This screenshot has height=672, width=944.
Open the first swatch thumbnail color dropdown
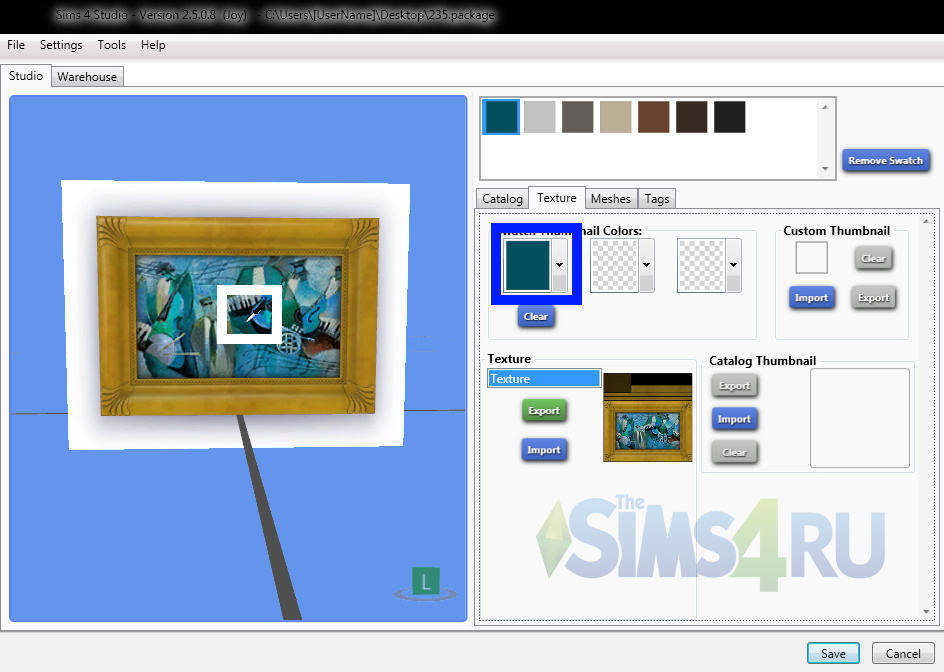point(560,265)
